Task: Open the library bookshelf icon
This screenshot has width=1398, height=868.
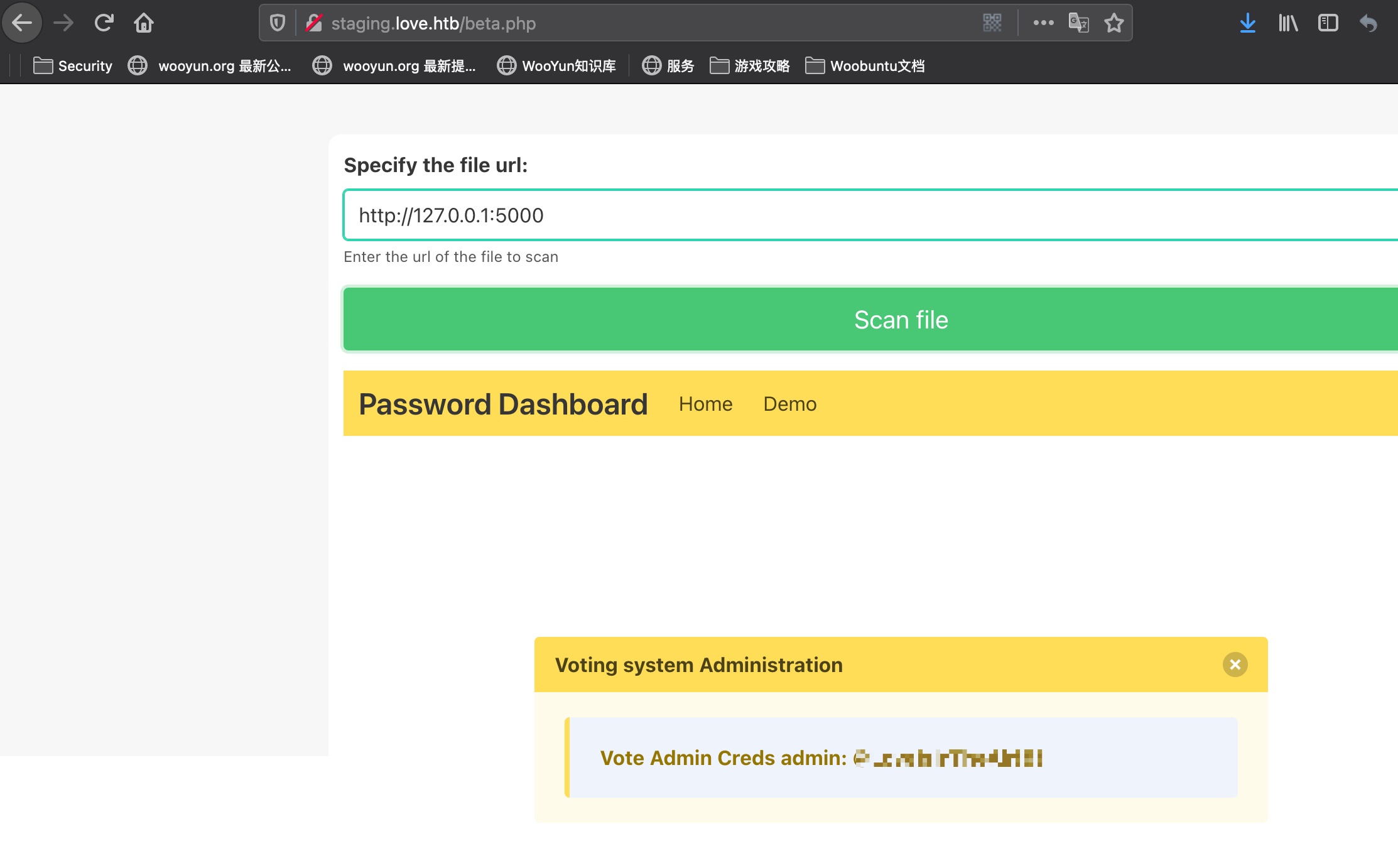Action: (x=1287, y=23)
